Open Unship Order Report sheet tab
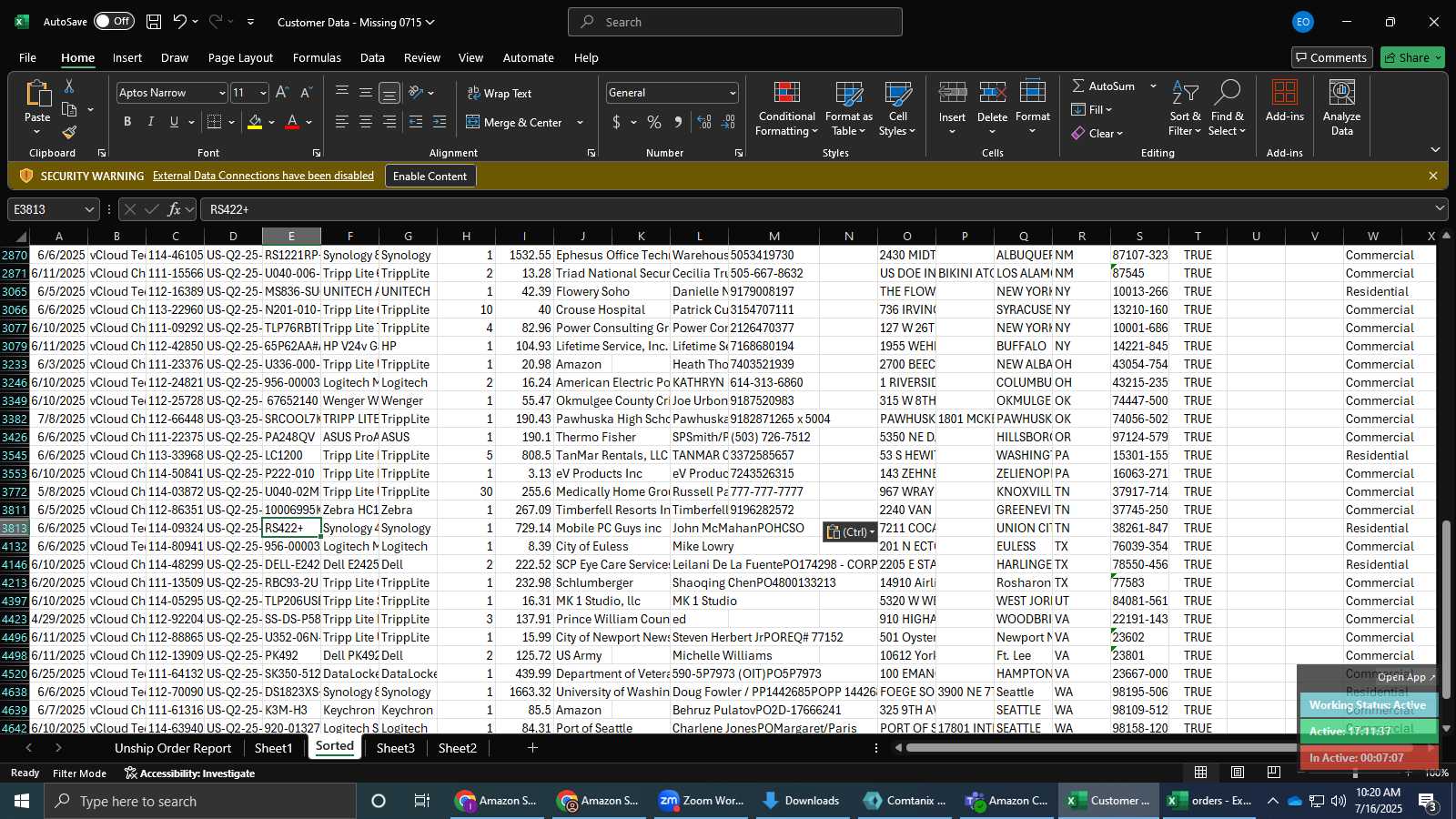The image size is (1456, 819). pyautogui.click(x=173, y=748)
